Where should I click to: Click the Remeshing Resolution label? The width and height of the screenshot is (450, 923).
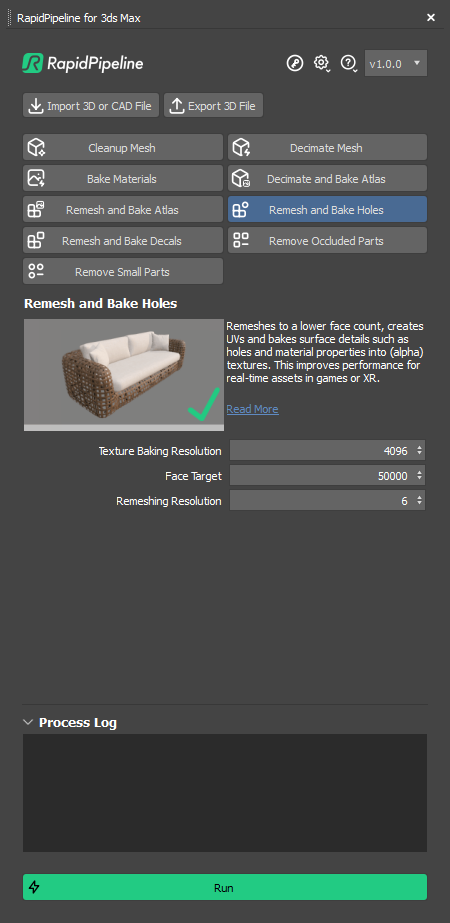169,501
